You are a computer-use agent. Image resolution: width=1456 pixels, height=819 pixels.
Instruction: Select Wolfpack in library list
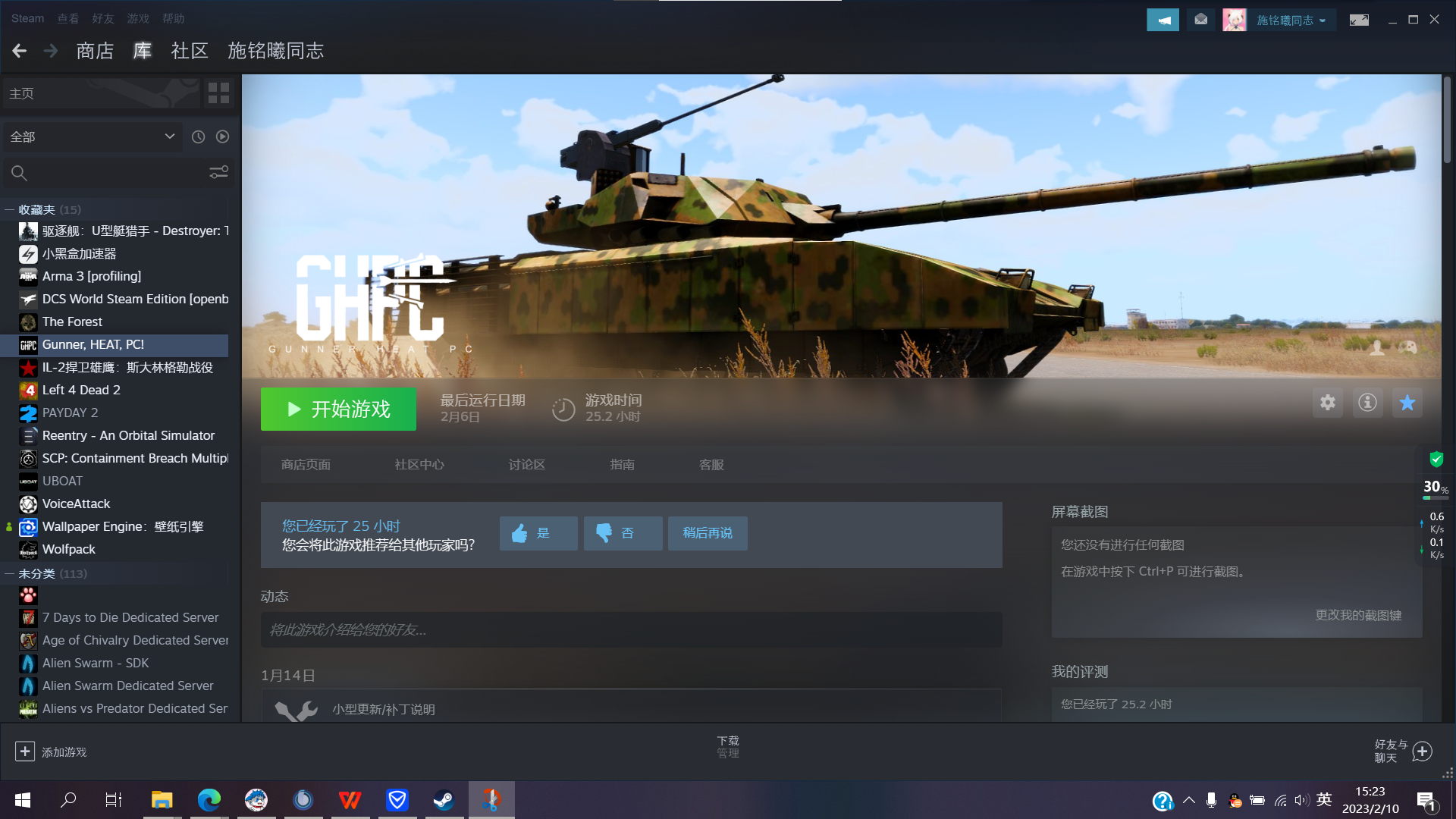(x=115, y=549)
